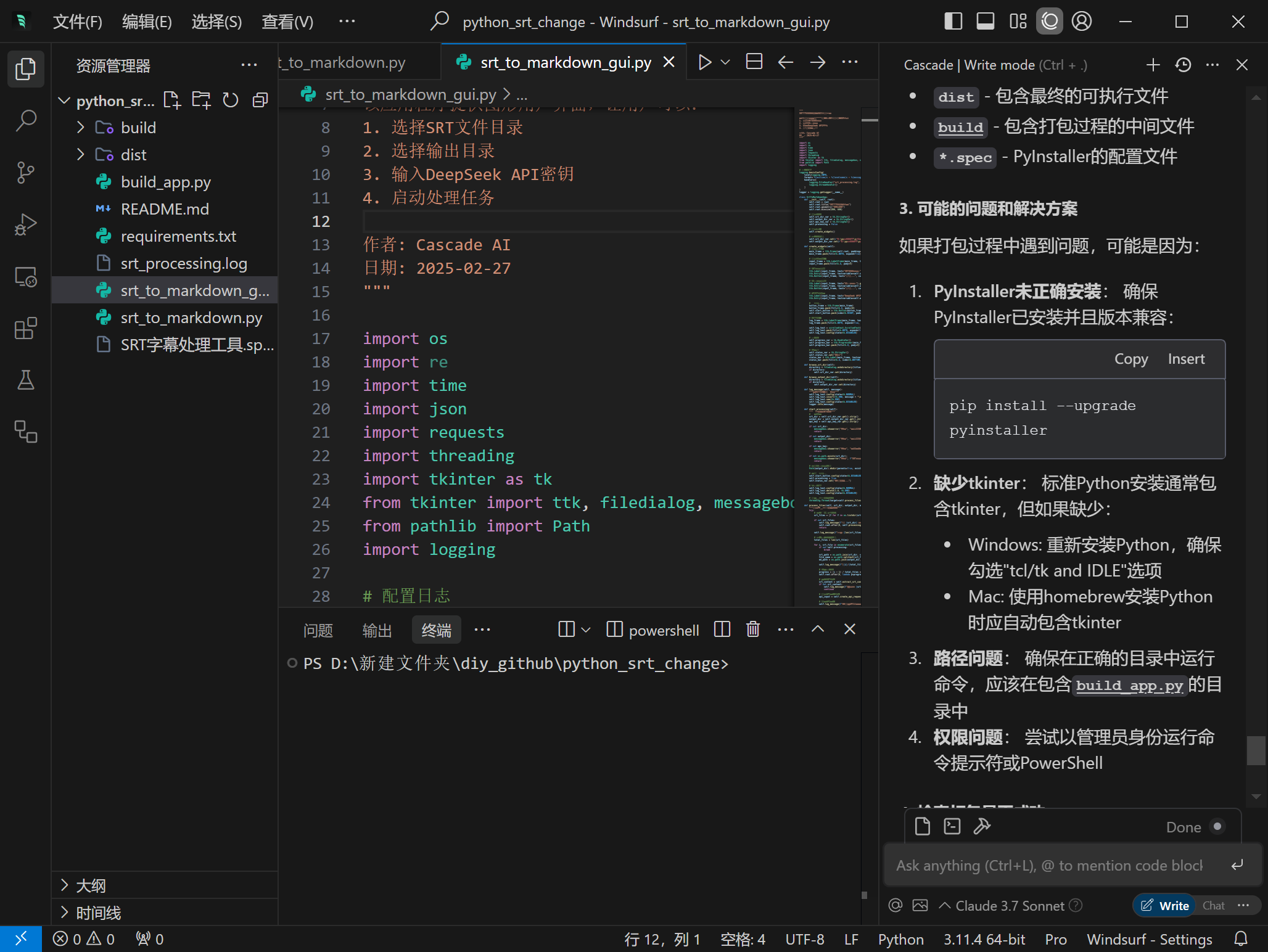
Task: Switch Cascade to Chat mode
Action: 1213,906
